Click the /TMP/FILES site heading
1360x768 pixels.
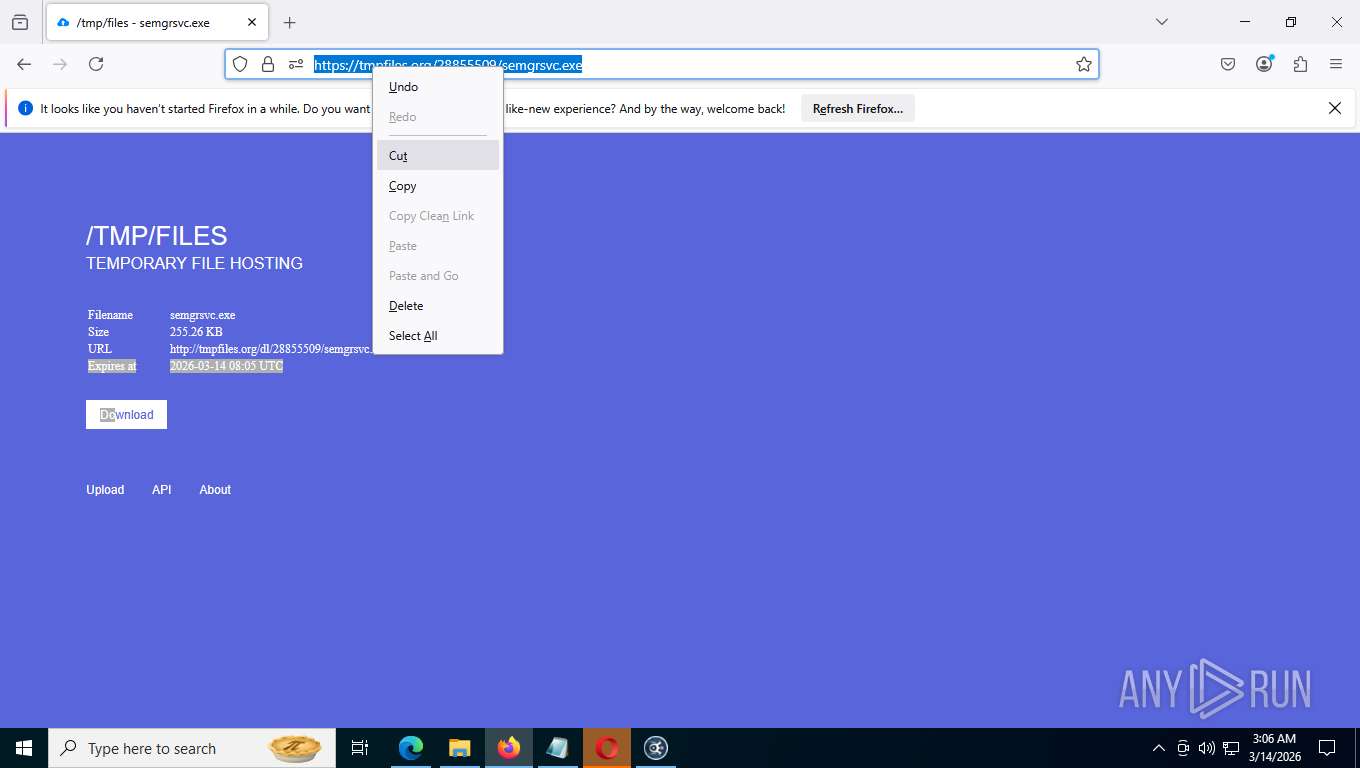pos(157,236)
